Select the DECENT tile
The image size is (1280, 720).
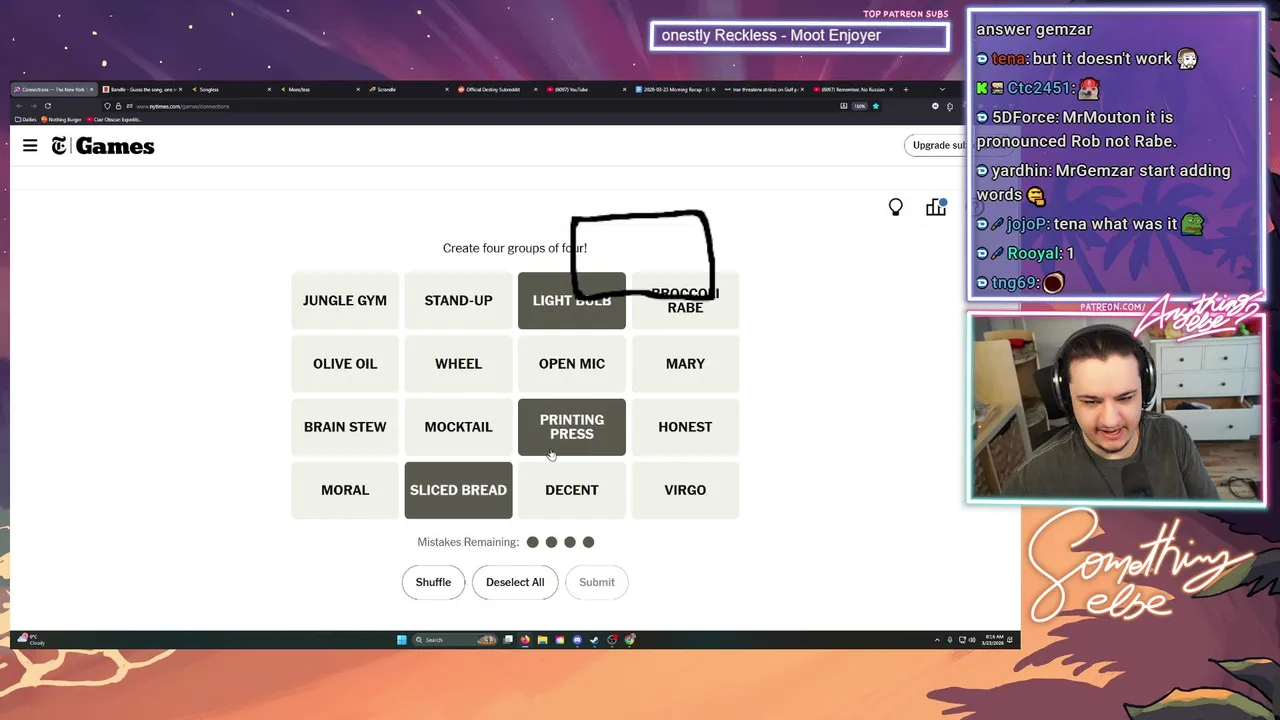572,490
